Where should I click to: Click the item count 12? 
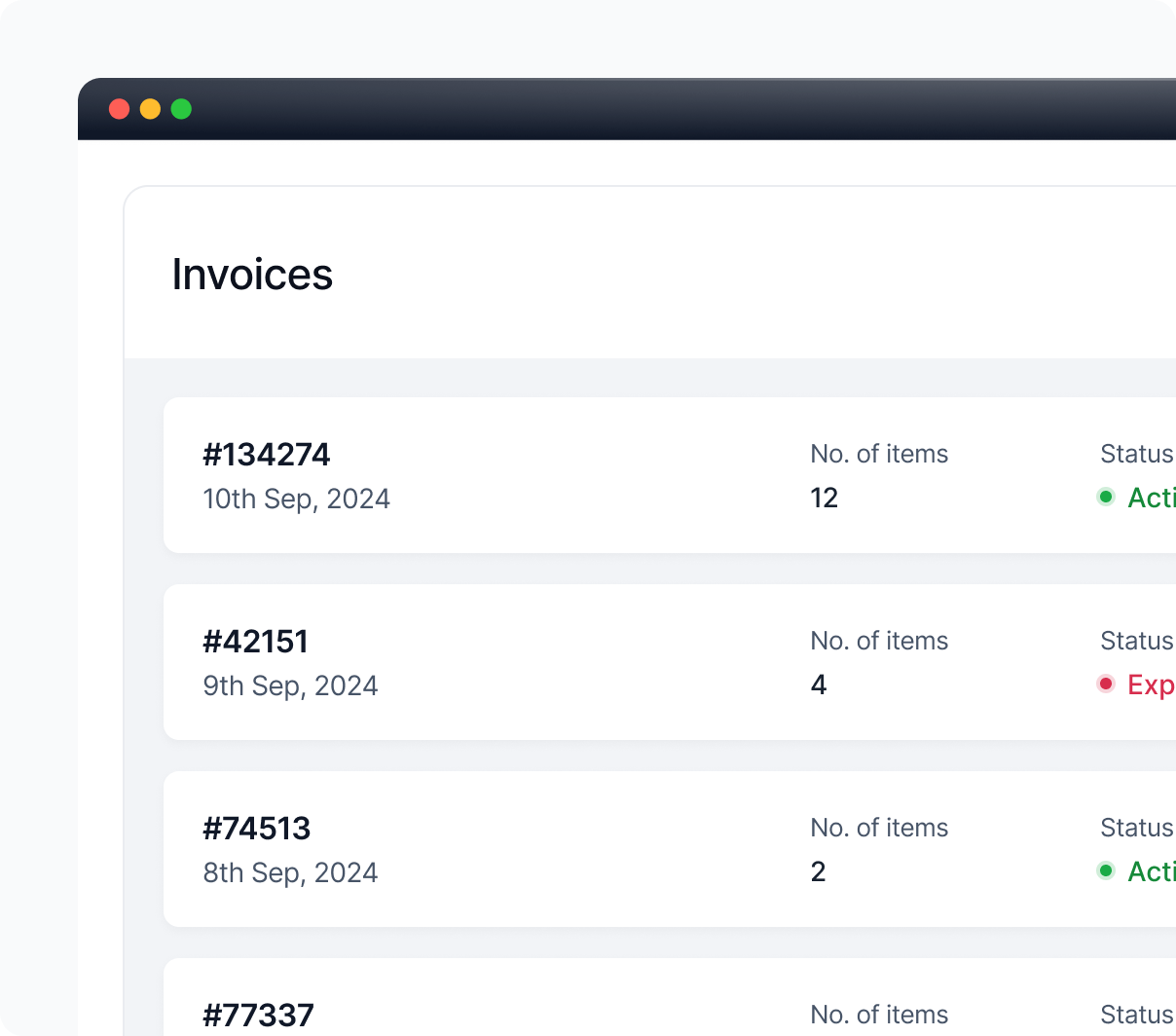coord(824,498)
